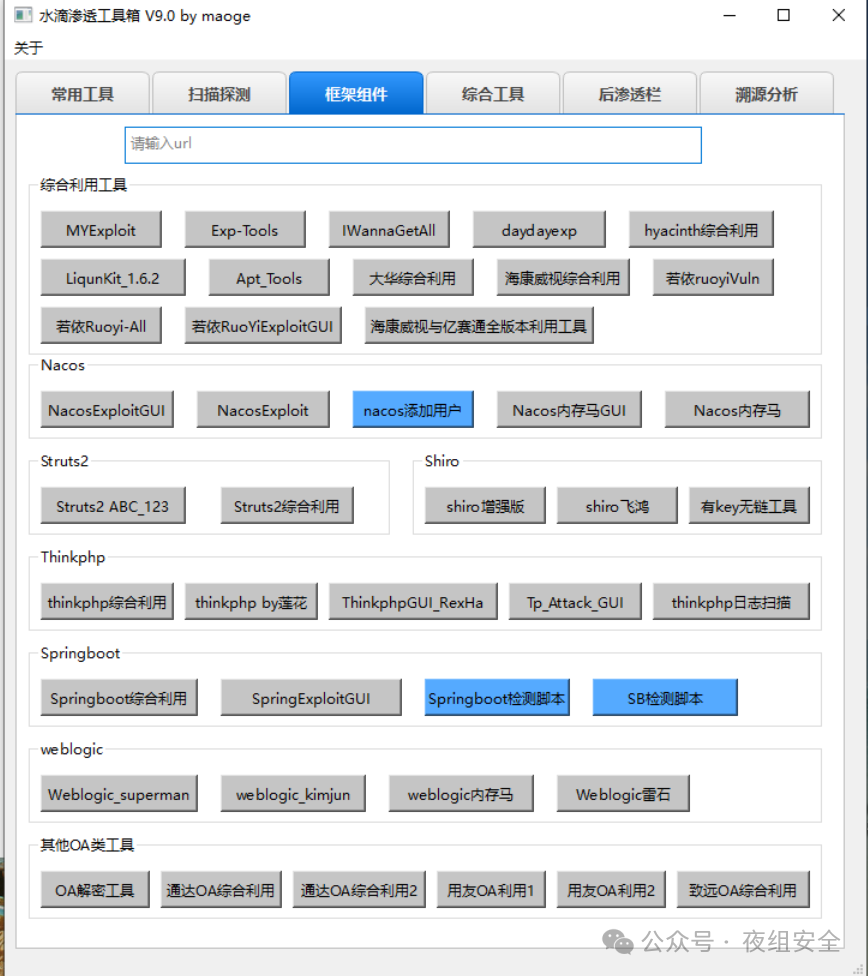Open weblogic_kimjun tool
Image resolution: width=868 pixels, height=976 pixels.
click(293, 793)
